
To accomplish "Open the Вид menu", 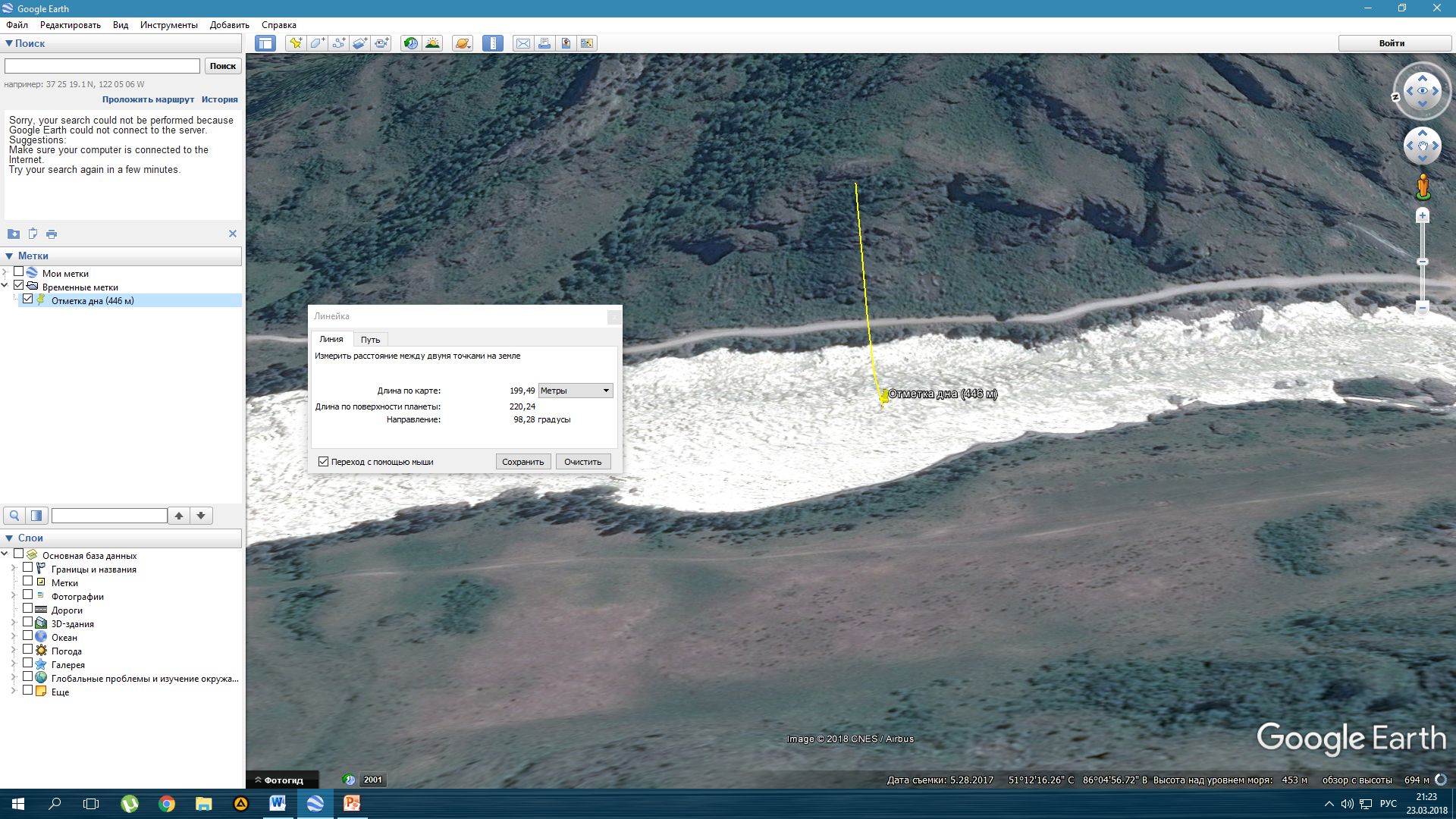I will click(x=121, y=25).
